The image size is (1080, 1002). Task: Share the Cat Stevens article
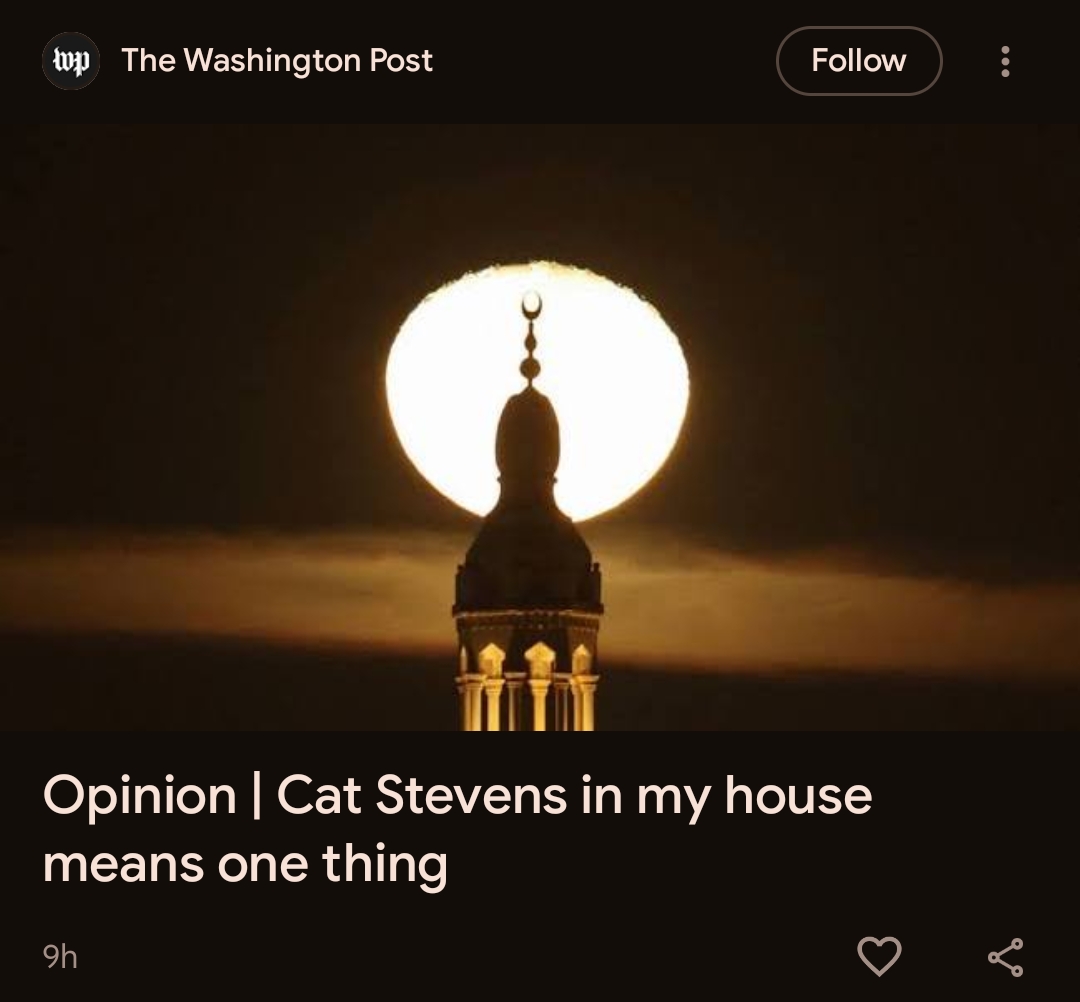[x=1006, y=957]
